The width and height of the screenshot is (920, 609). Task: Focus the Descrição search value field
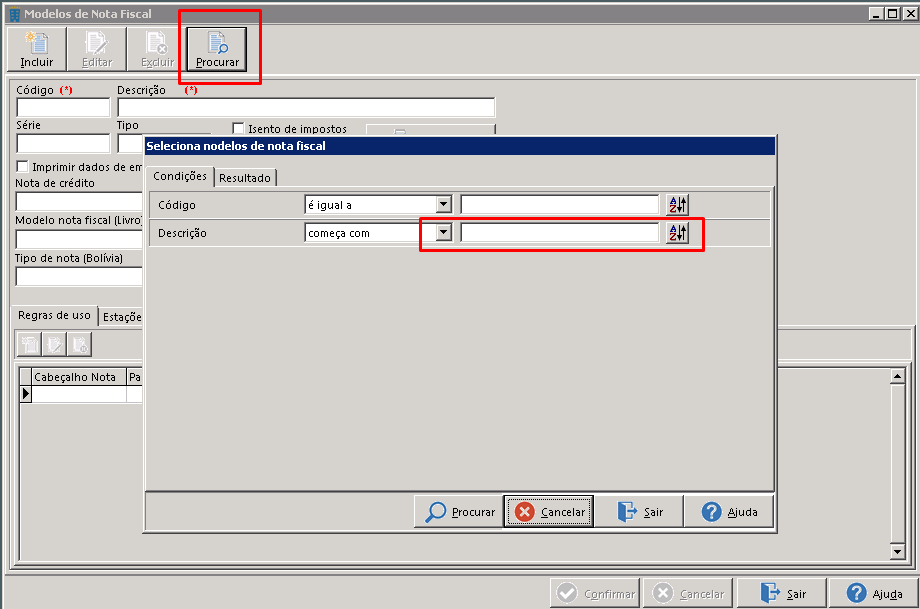click(560, 233)
